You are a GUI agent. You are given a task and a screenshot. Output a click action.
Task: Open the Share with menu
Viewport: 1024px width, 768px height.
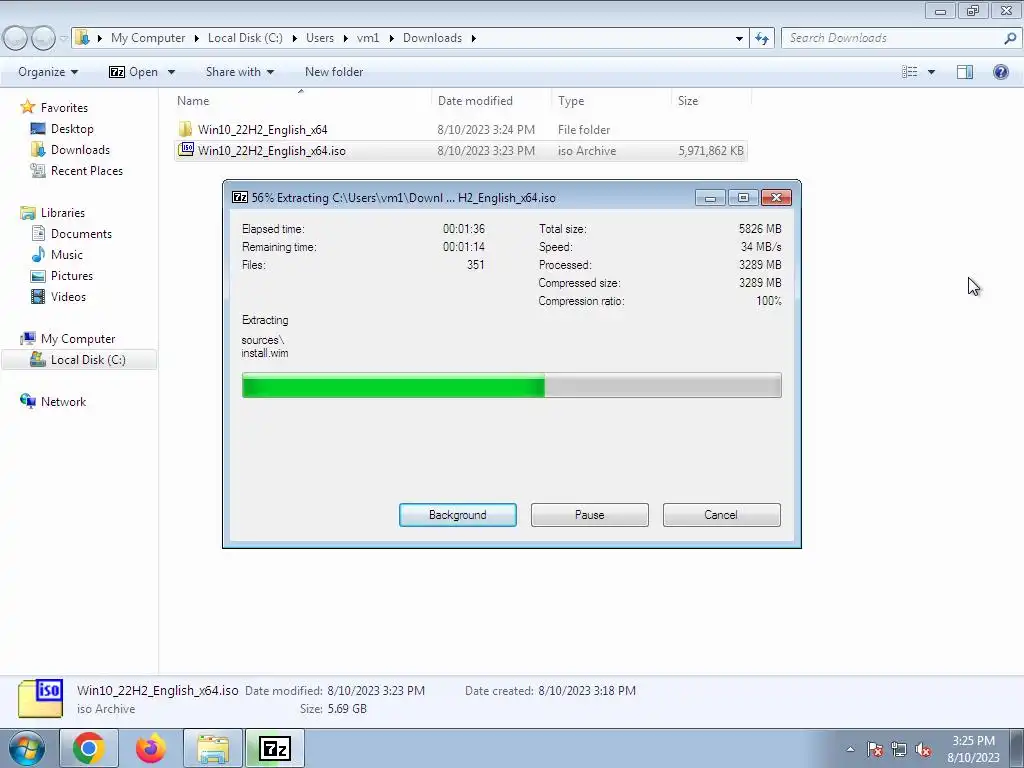(x=240, y=72)
